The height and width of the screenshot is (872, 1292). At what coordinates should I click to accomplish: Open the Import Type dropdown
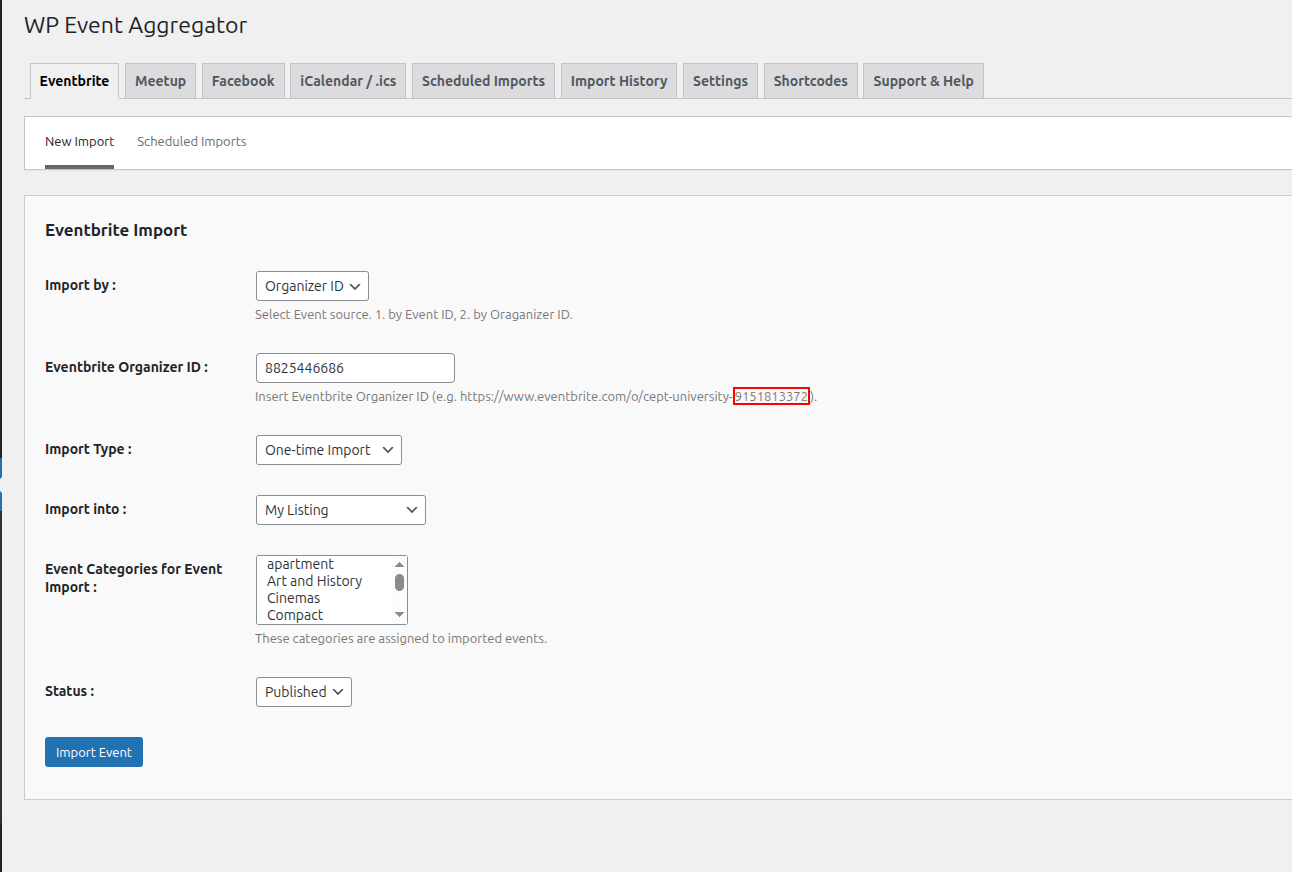328,450
